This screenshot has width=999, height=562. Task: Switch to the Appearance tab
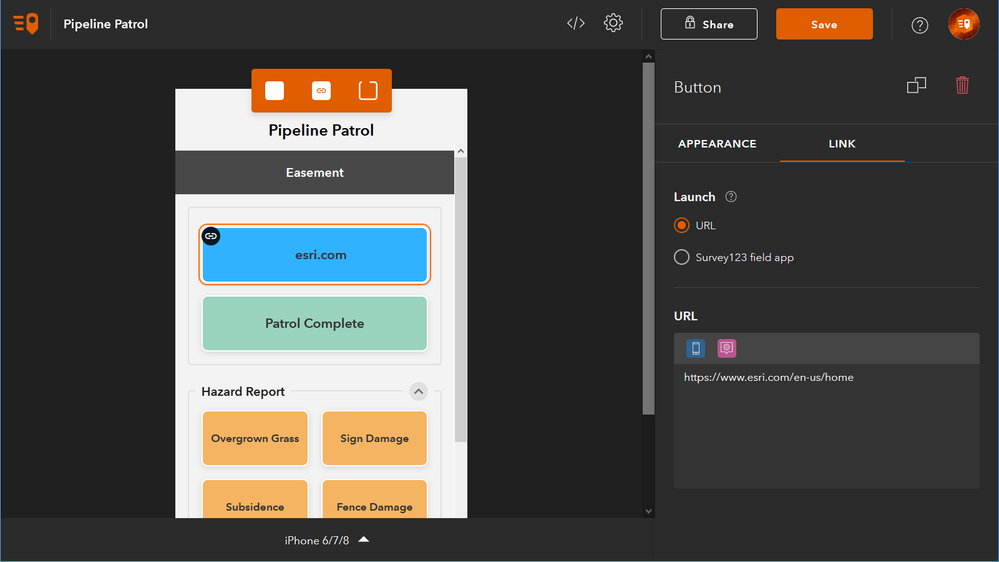pos(717,144)
